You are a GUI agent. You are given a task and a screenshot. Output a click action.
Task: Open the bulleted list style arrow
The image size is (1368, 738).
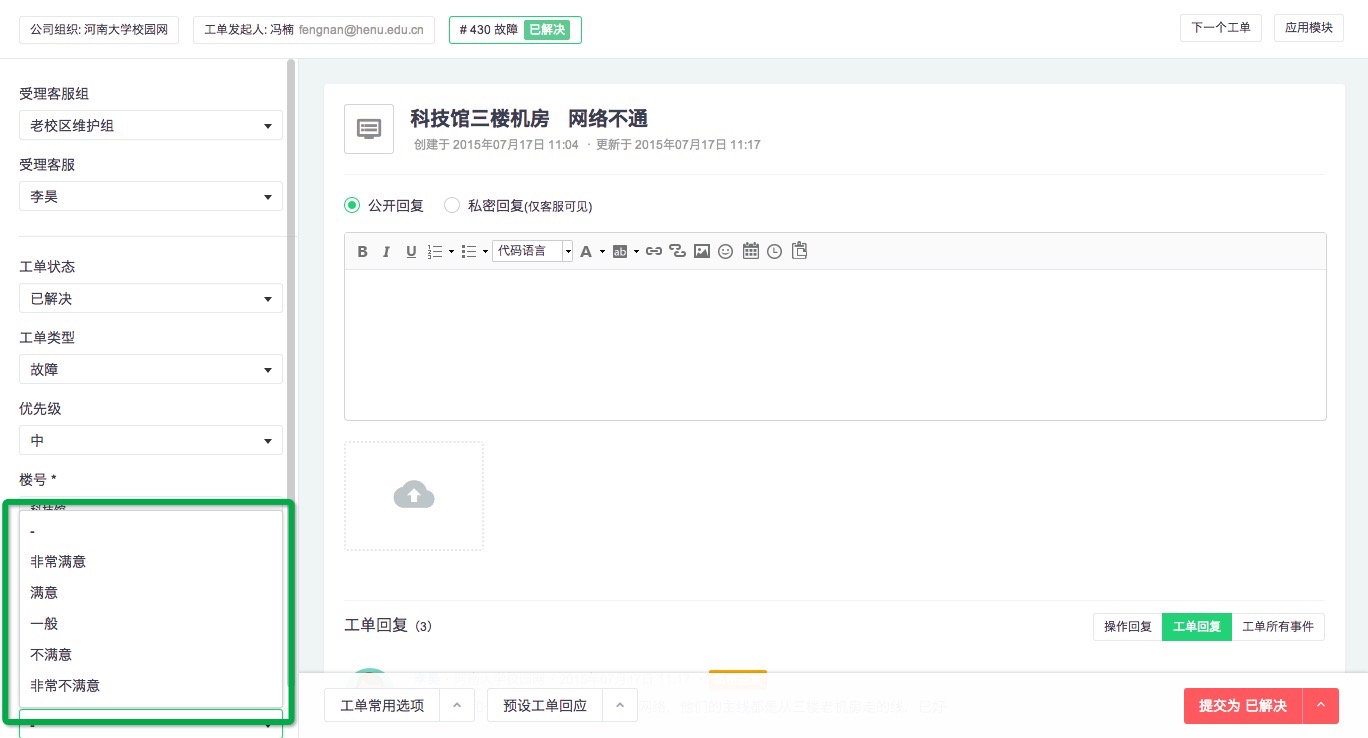pos(485,252)
